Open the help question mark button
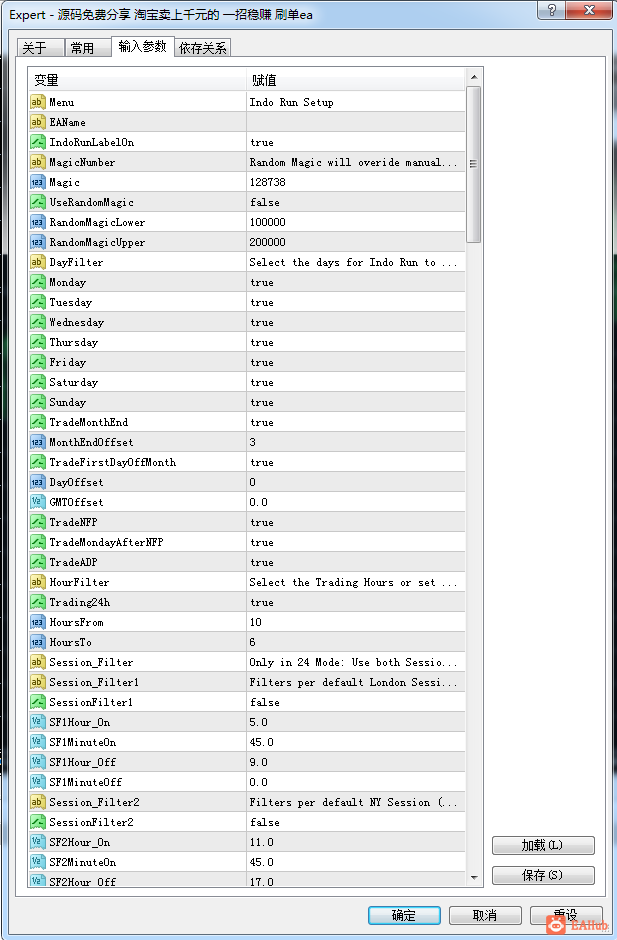This screenshot has height=940, width=617. [x=552, y=10]
